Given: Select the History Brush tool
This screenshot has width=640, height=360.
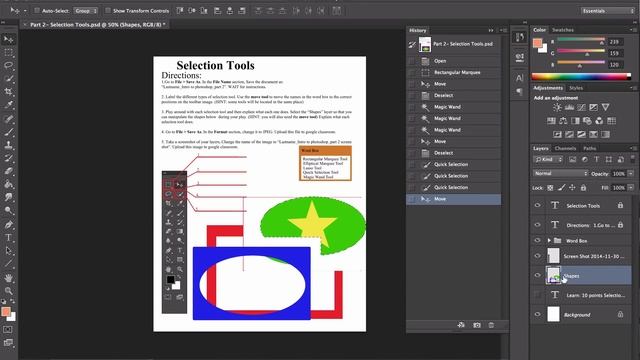Looking at the screenshot, I should pos(8,158).
